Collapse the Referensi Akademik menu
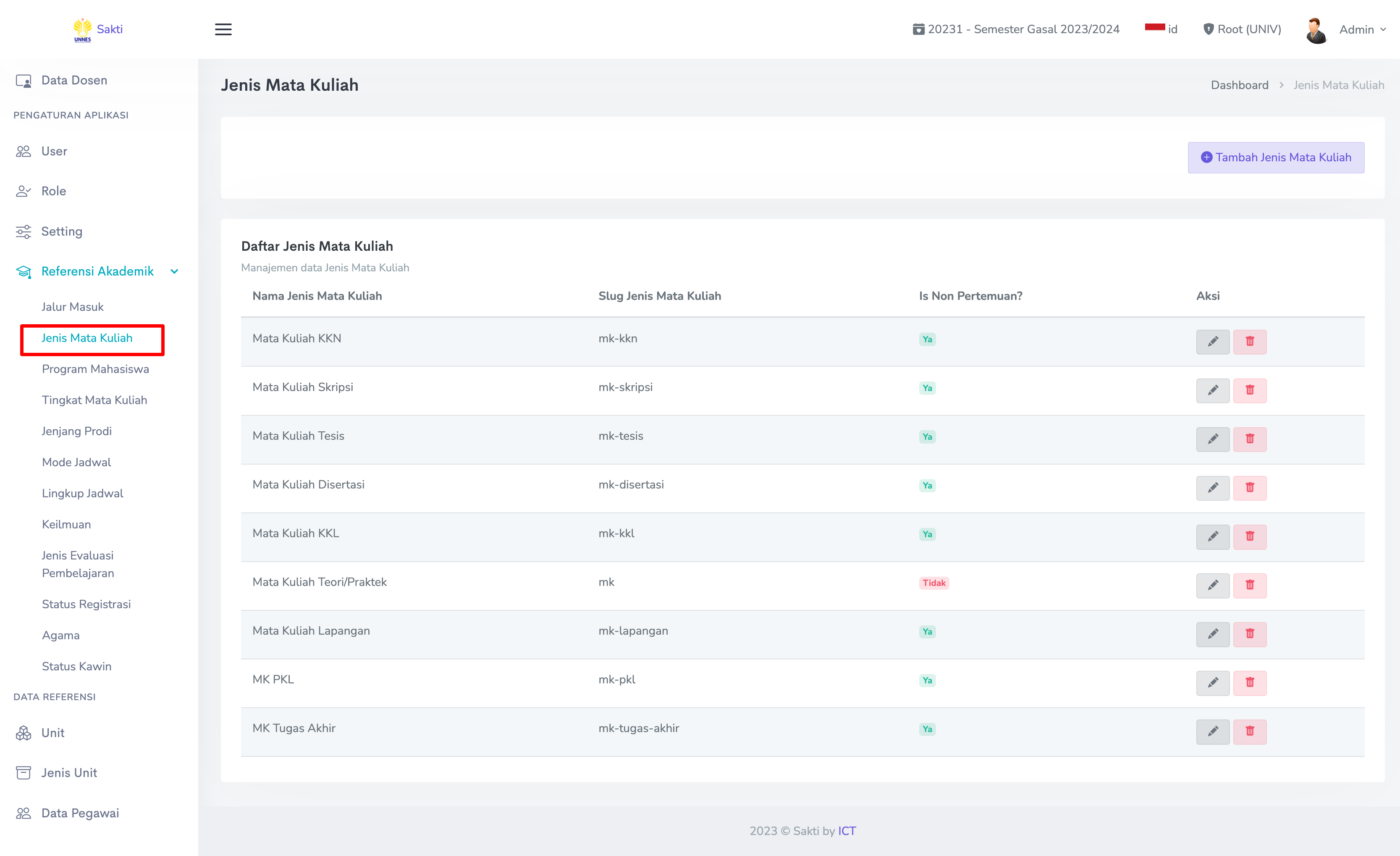Image resolution: width=1400 pixels, height=856 pixels. pos(98,271)
